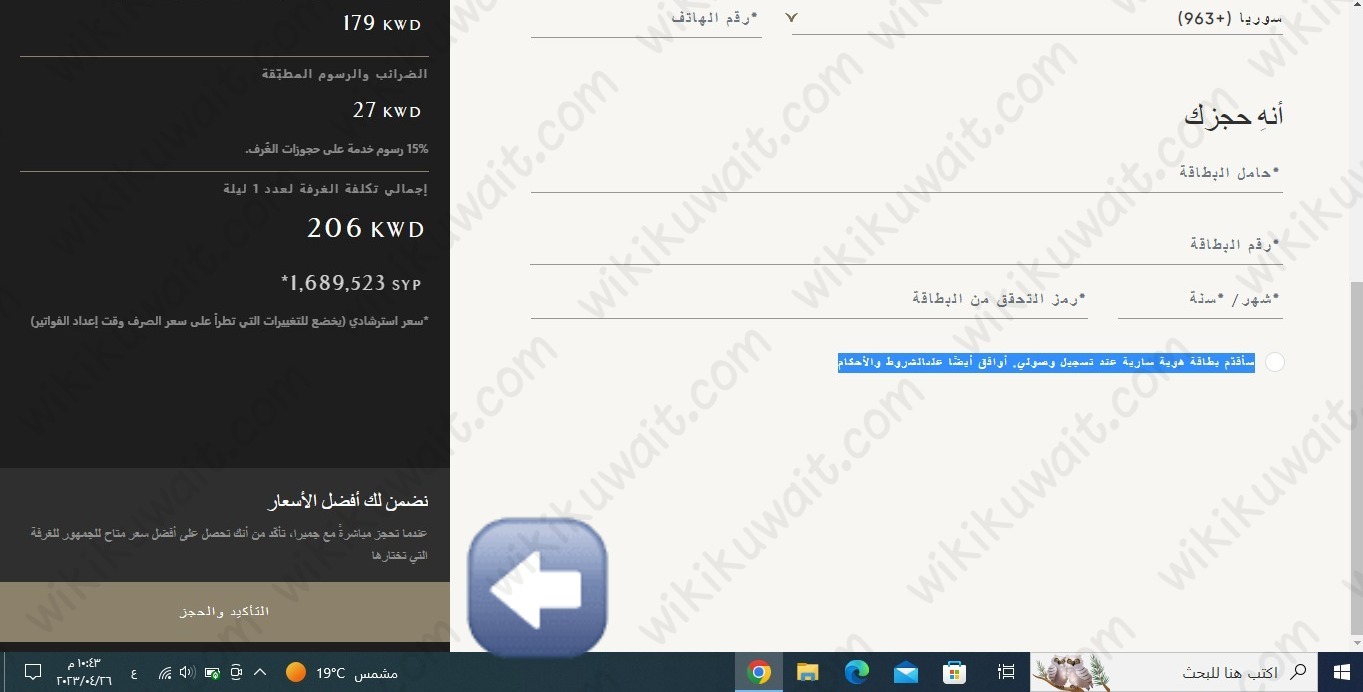
Task: Click the حامل البطاقة cardholder name field
Action: point(905,173)
